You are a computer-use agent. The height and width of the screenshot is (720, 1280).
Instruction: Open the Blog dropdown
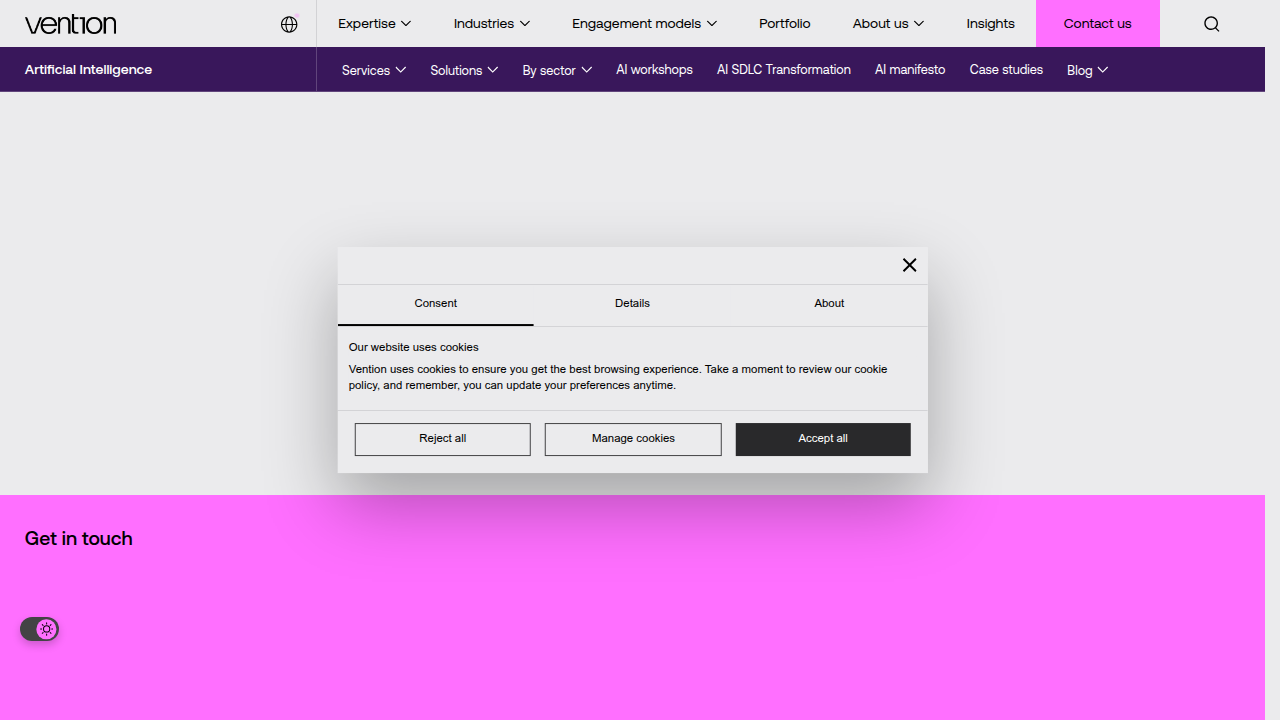coord(1087,70)
